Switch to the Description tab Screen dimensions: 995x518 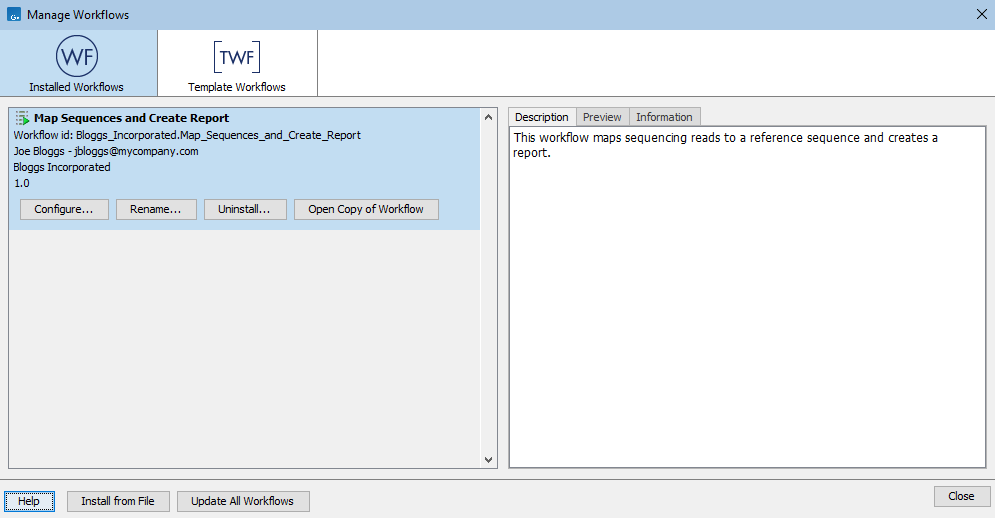(x=542, y=117)
